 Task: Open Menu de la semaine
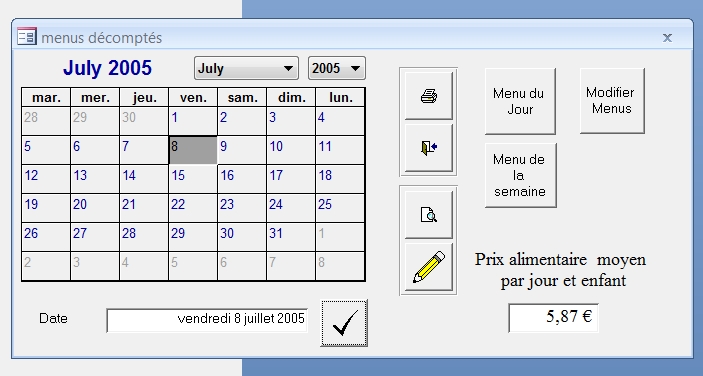click(x=521, y=175)
